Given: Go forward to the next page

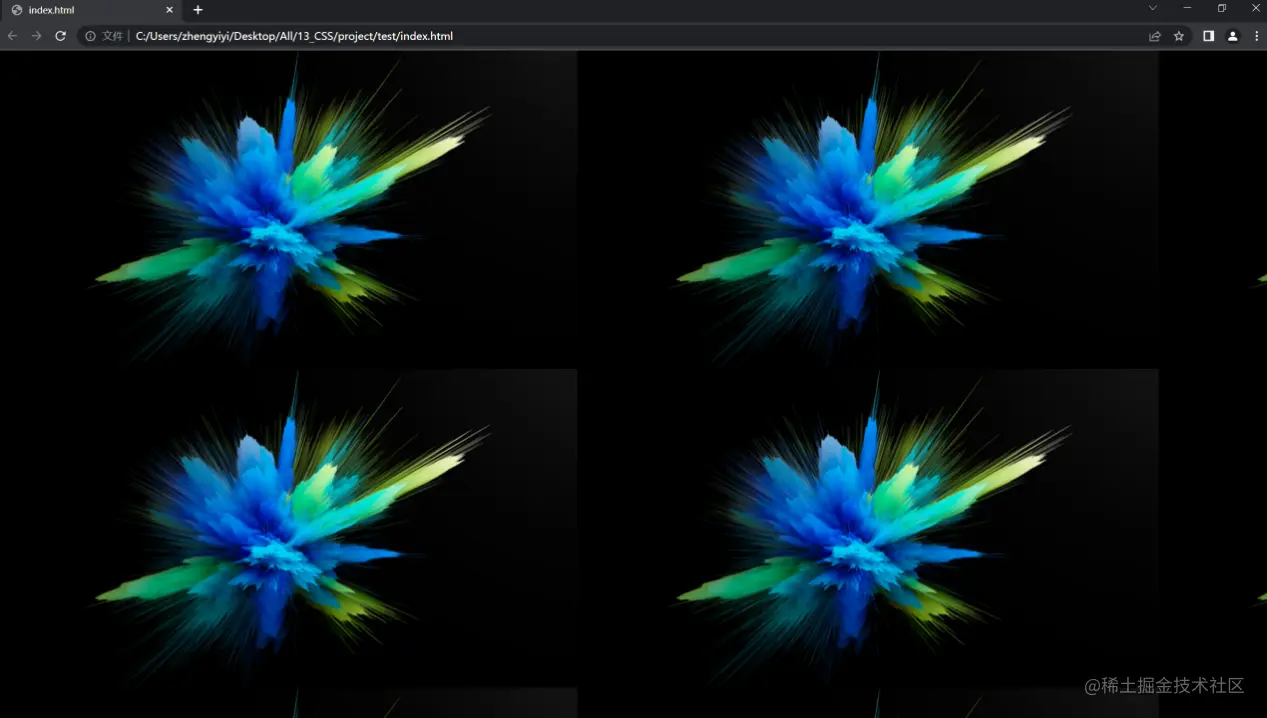Looking at the screenshot, I should pos(36,36).
